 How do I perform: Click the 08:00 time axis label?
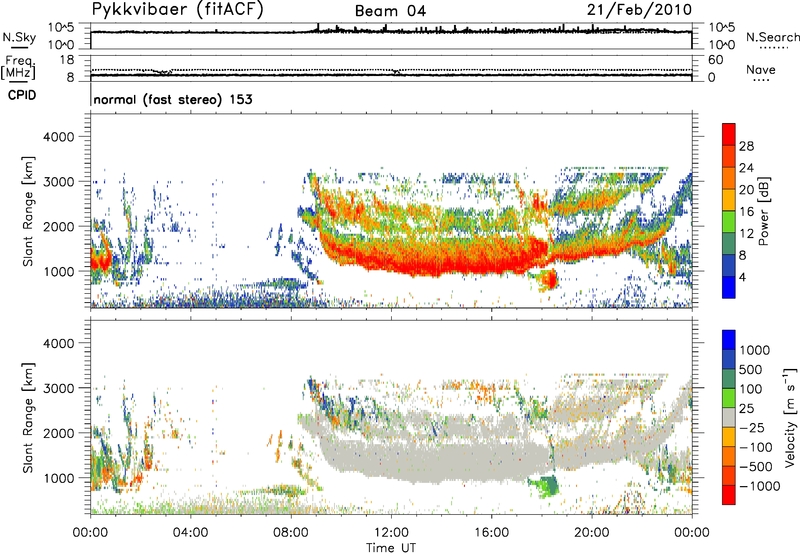(291, 533)
